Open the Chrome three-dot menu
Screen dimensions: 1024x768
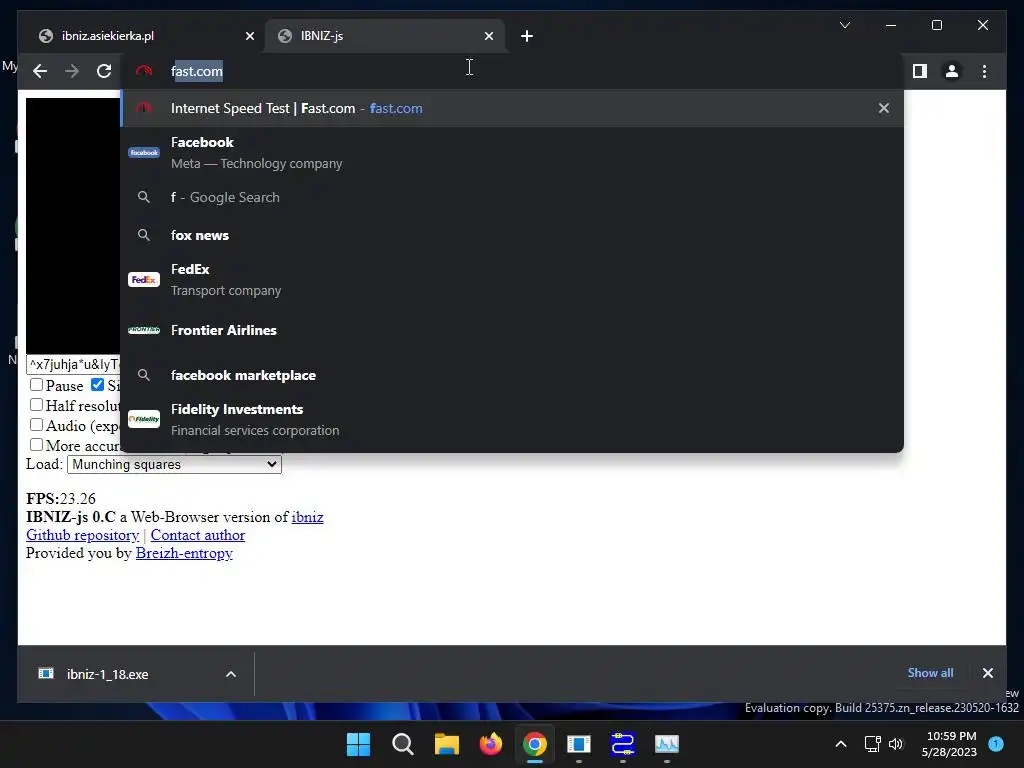[x=984, y=71]
